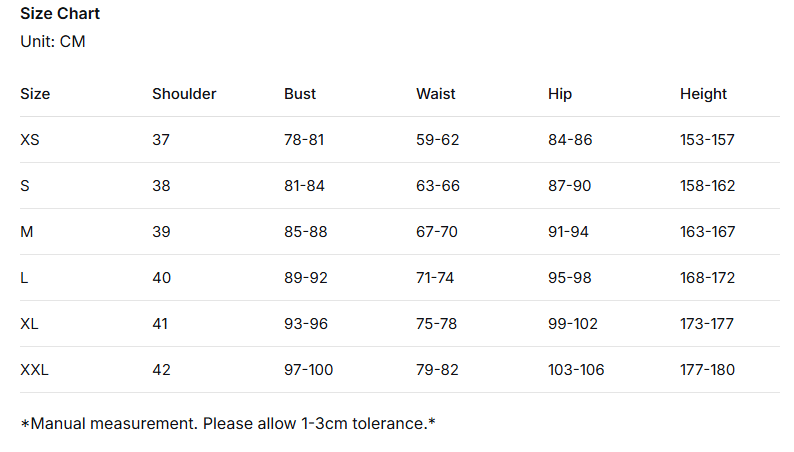The width and height of the screenshot is (794, 452).
Task: Select the XXL size row label
Action: pos(34,370)
